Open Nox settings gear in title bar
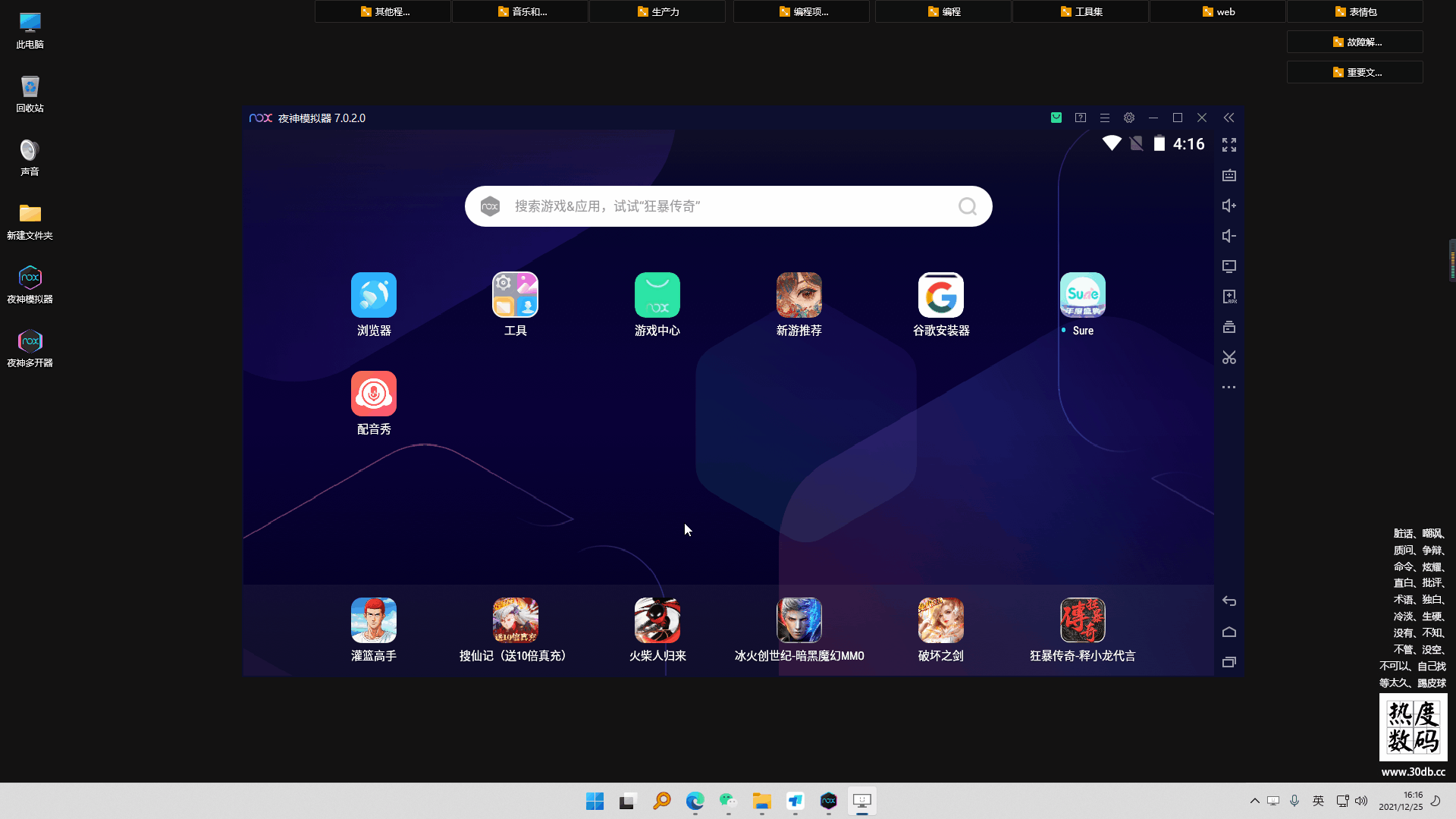 1129,118
